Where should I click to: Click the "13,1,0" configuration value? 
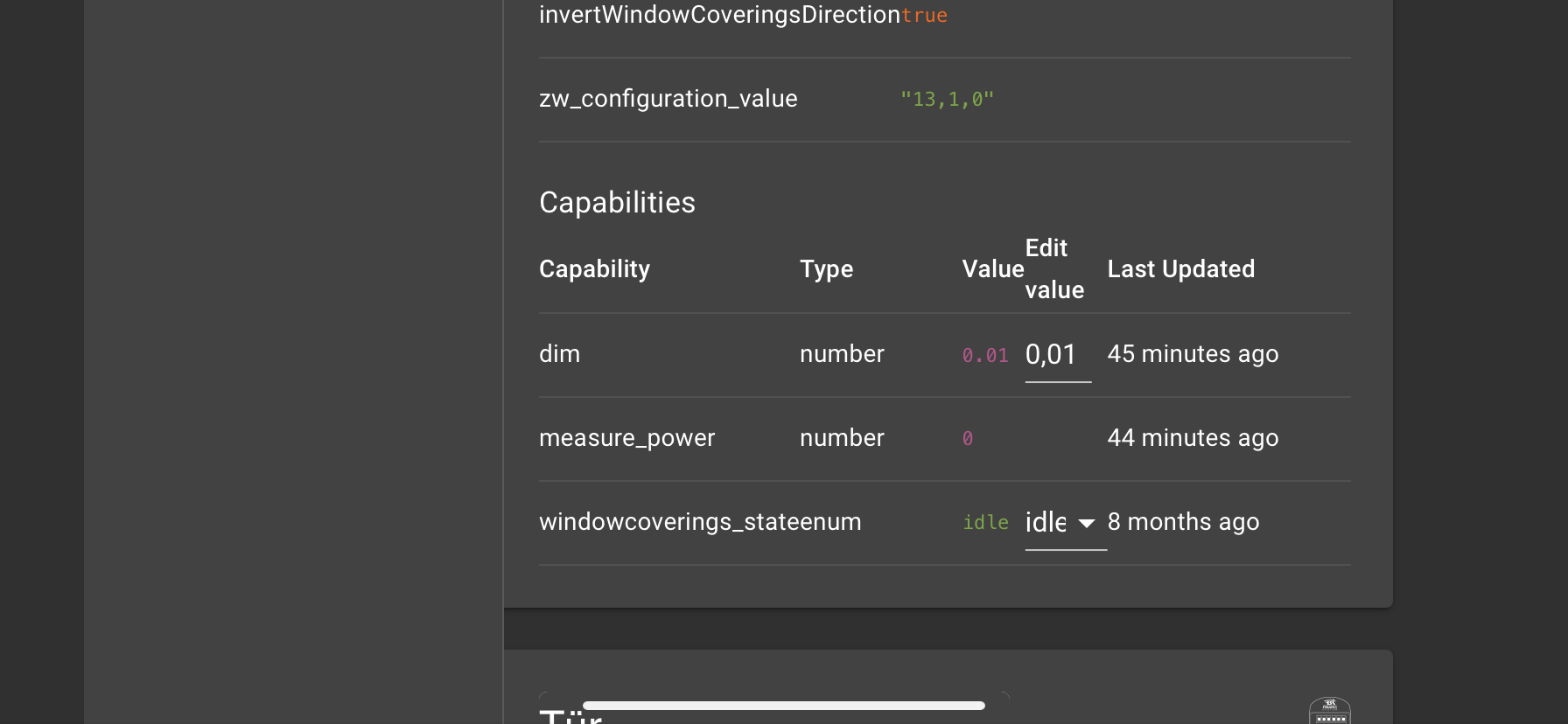(947, 100)
